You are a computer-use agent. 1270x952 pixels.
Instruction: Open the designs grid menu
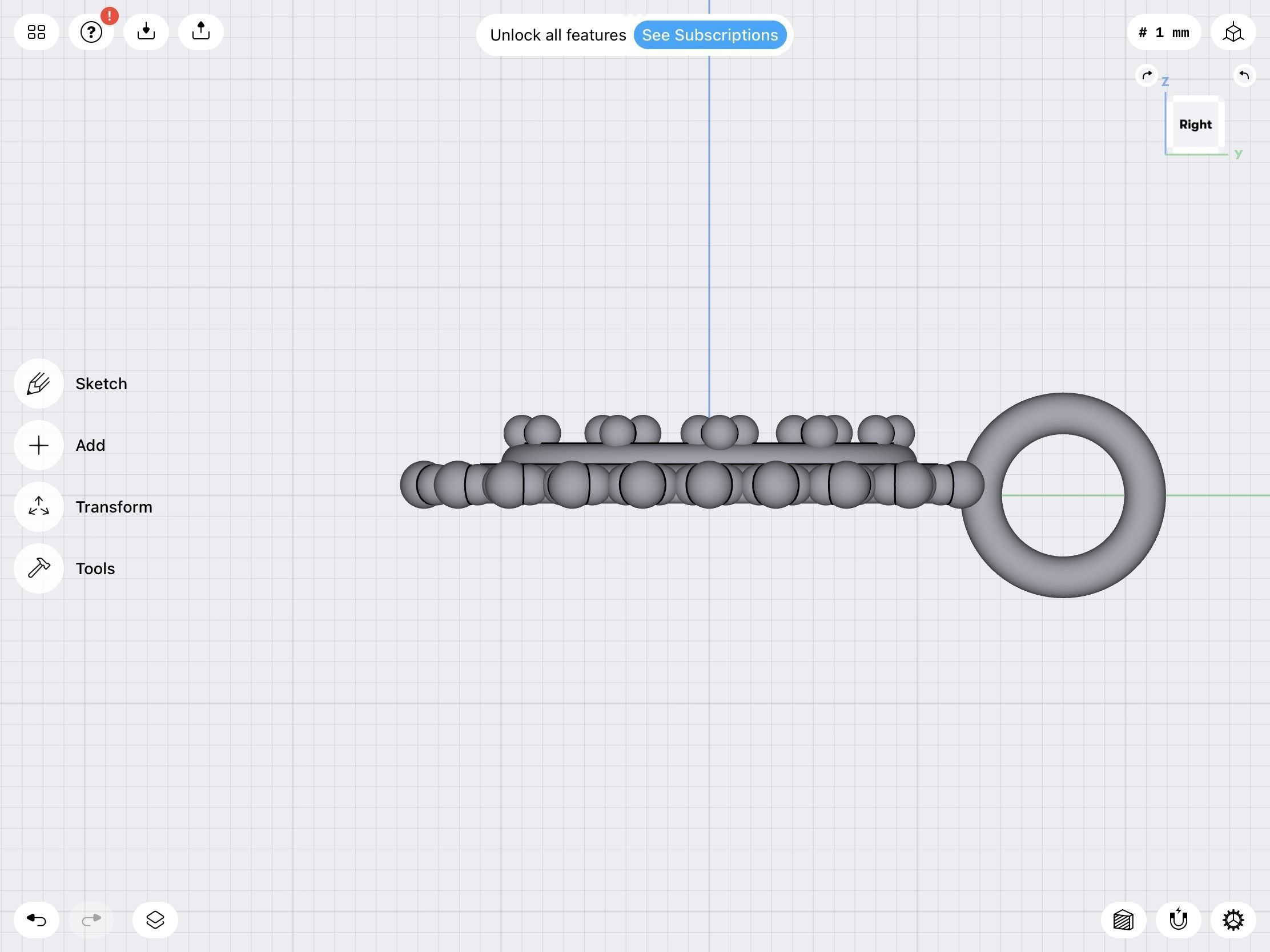pos(37,32)
